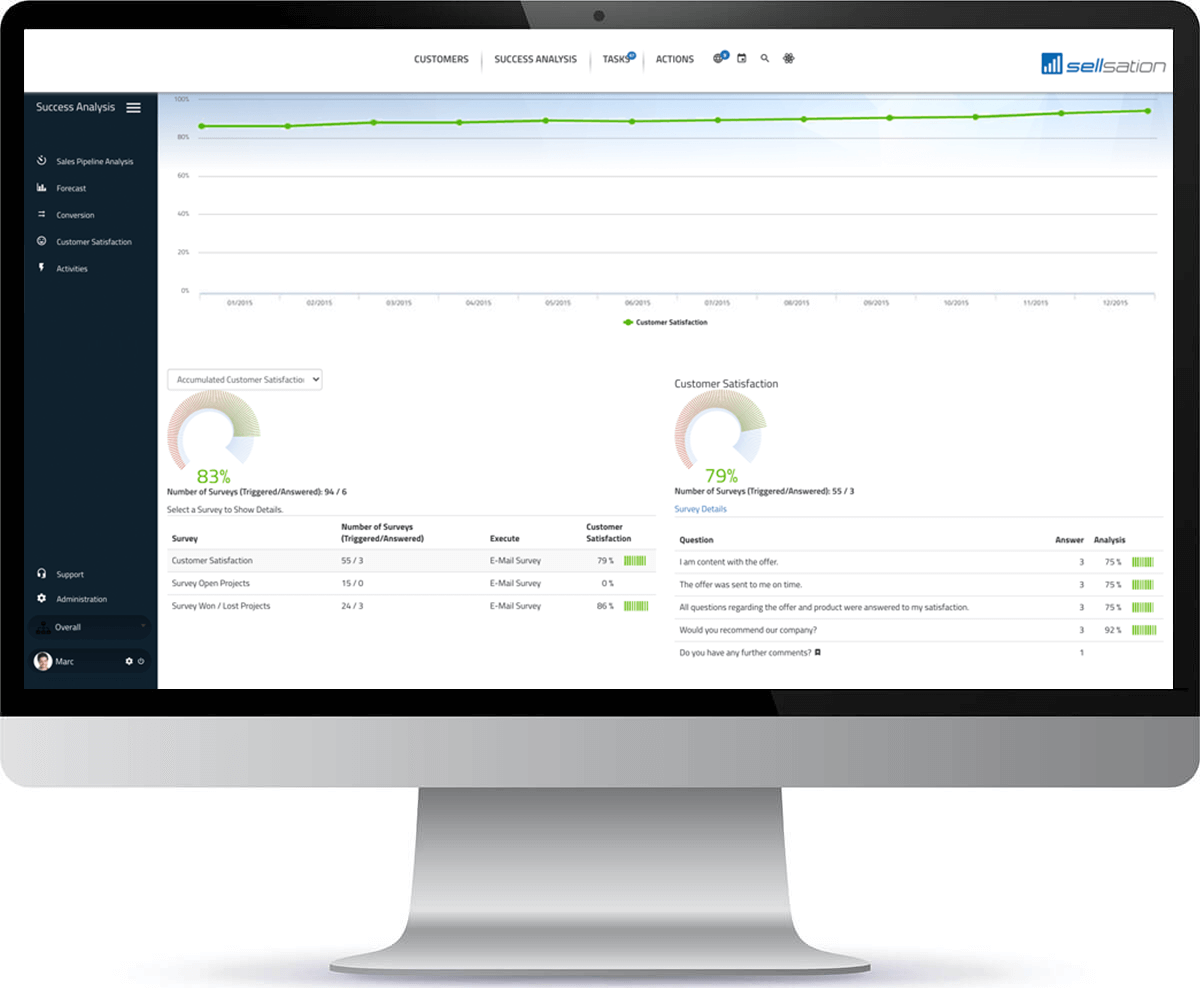Viewport: 1200px width, 988px height.
Task: Click the 12/2015 data point on chart
Action: pyautogui.click(x=1147, y=111)
